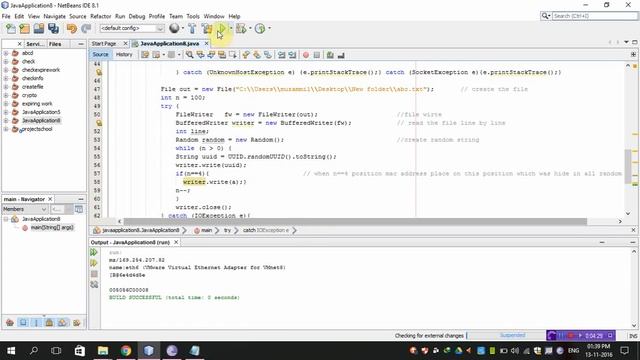Toggle fully qualified names filter in Navigator

(76, 323)
